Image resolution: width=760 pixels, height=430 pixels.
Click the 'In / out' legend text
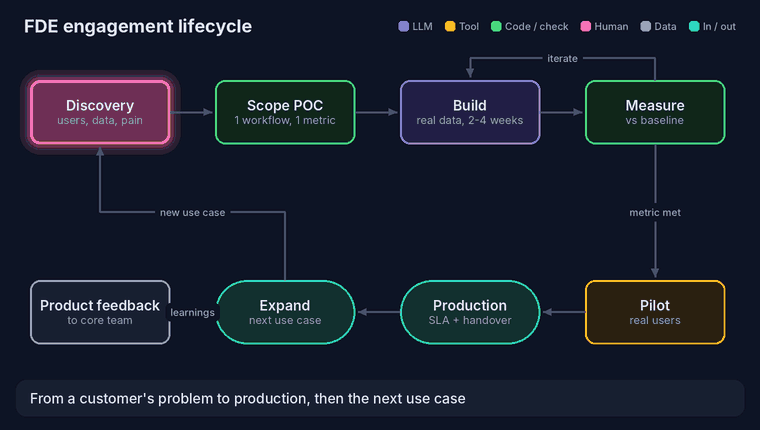pyautogui.click(x=719, y=26)
